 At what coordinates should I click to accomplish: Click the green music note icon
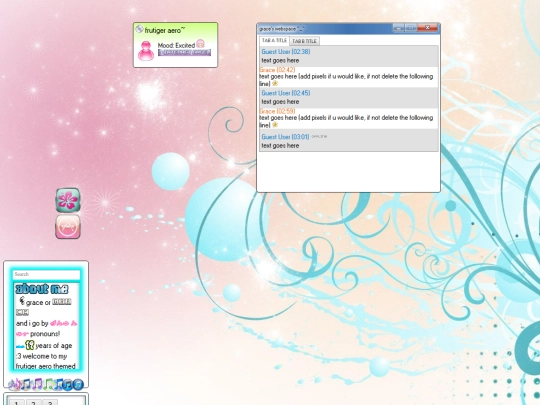click(49, 384)
